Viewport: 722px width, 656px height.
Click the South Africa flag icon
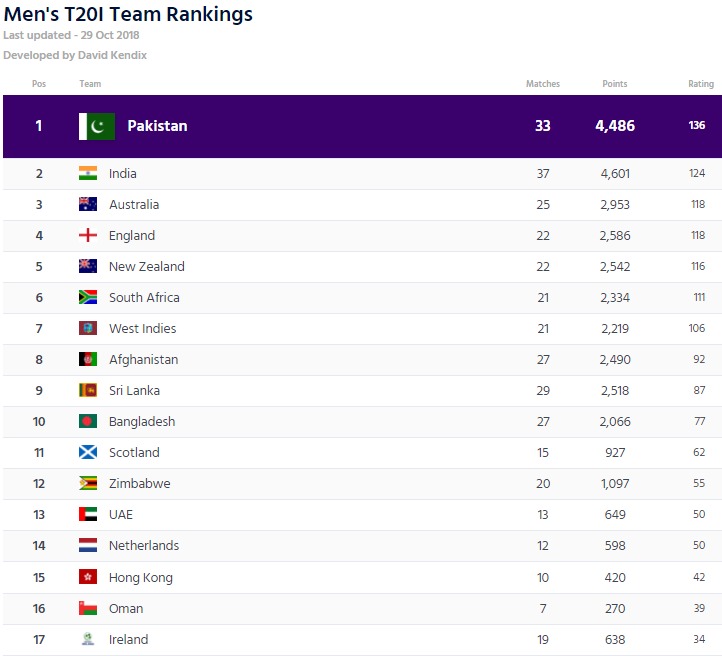click(x=88, y=297)
